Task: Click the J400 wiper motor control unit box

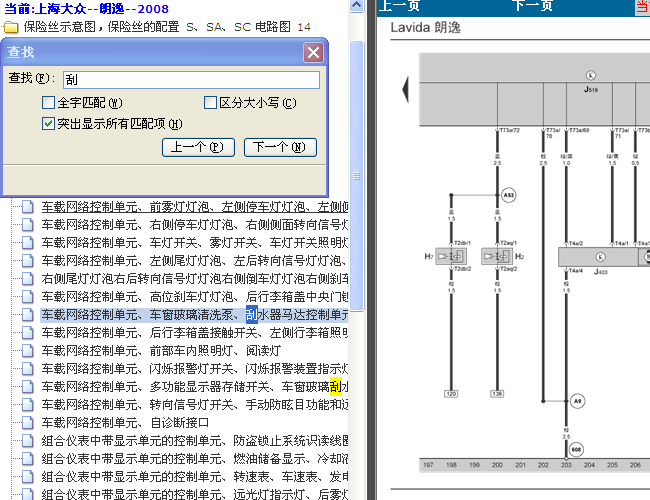Action: 598,257
